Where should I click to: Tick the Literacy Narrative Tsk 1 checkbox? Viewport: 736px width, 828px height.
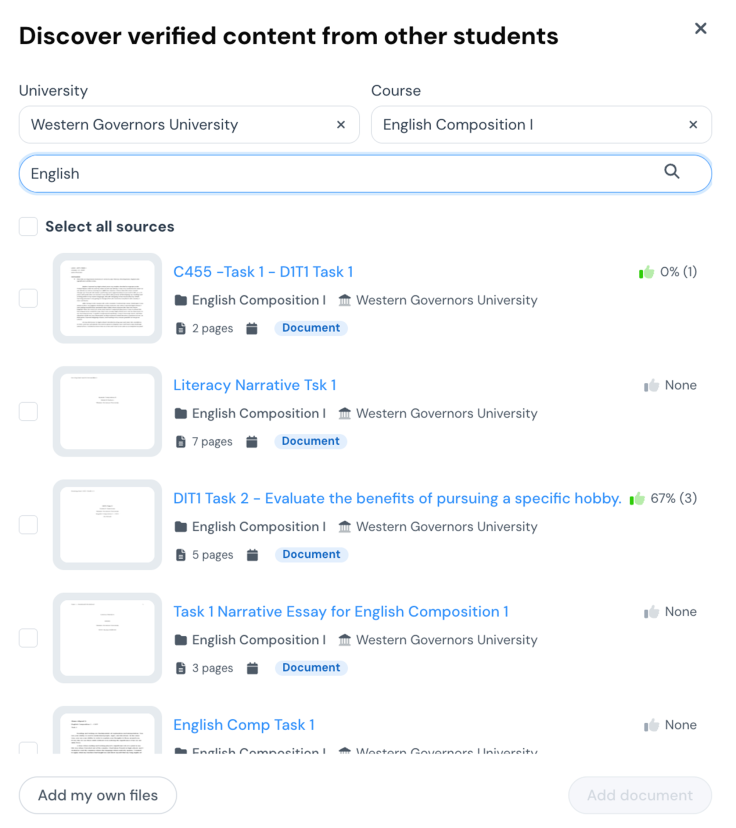pyautogui.click(x=29, y=412)
